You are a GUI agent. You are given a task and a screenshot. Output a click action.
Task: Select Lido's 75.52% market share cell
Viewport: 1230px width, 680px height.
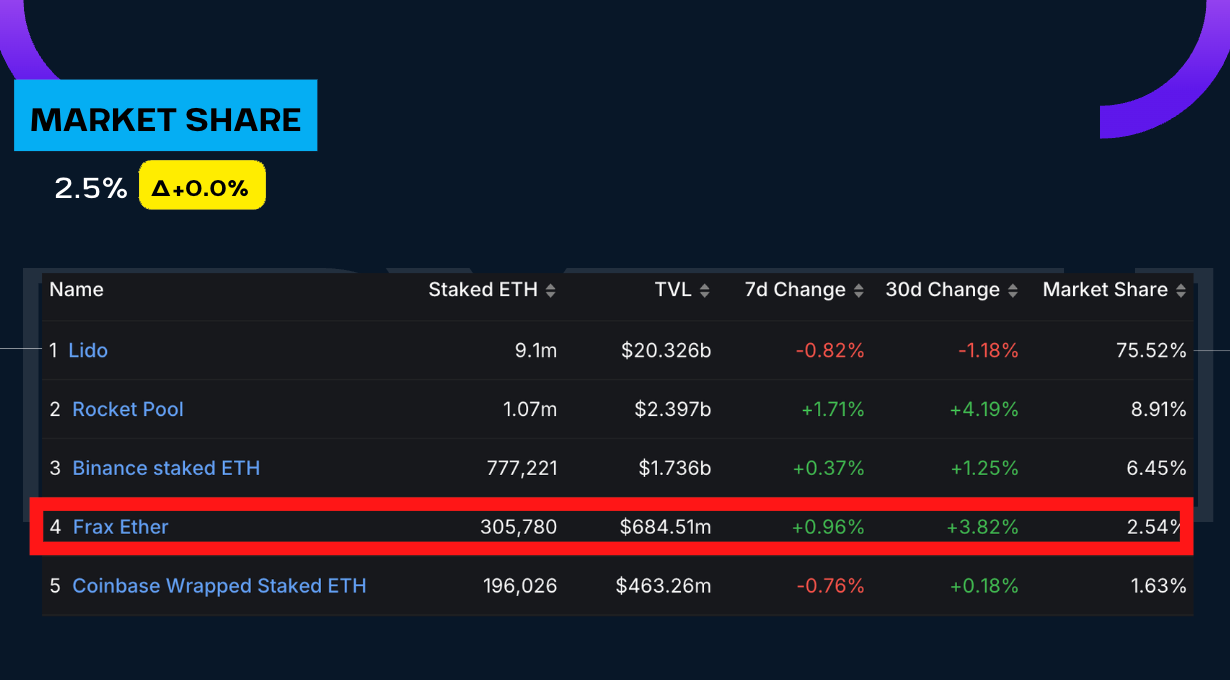tap(1151, 350)
